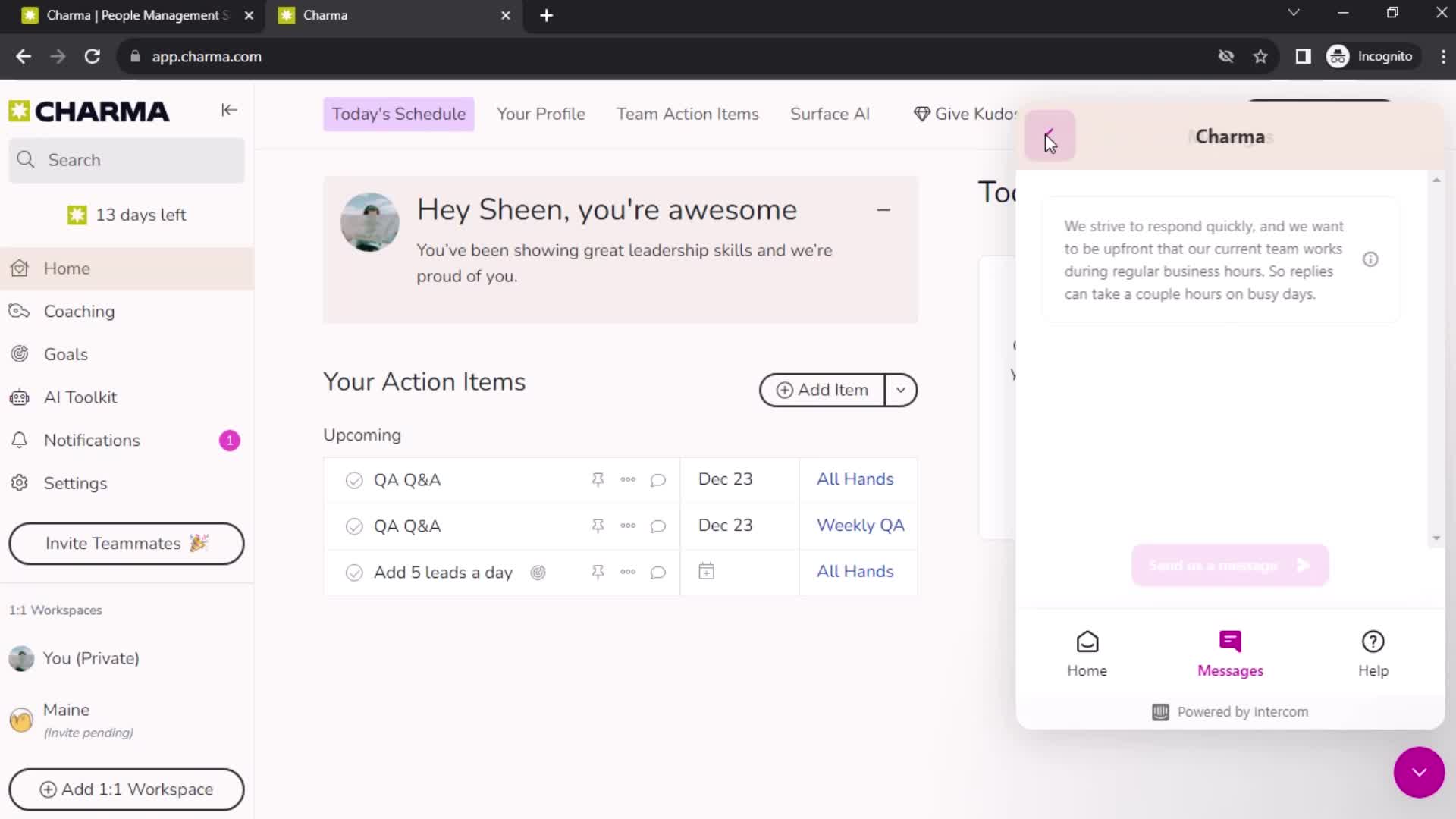The image size is (1456, 819).
Task: Click Give Kudos in the top nav
Action: (965, 114)
